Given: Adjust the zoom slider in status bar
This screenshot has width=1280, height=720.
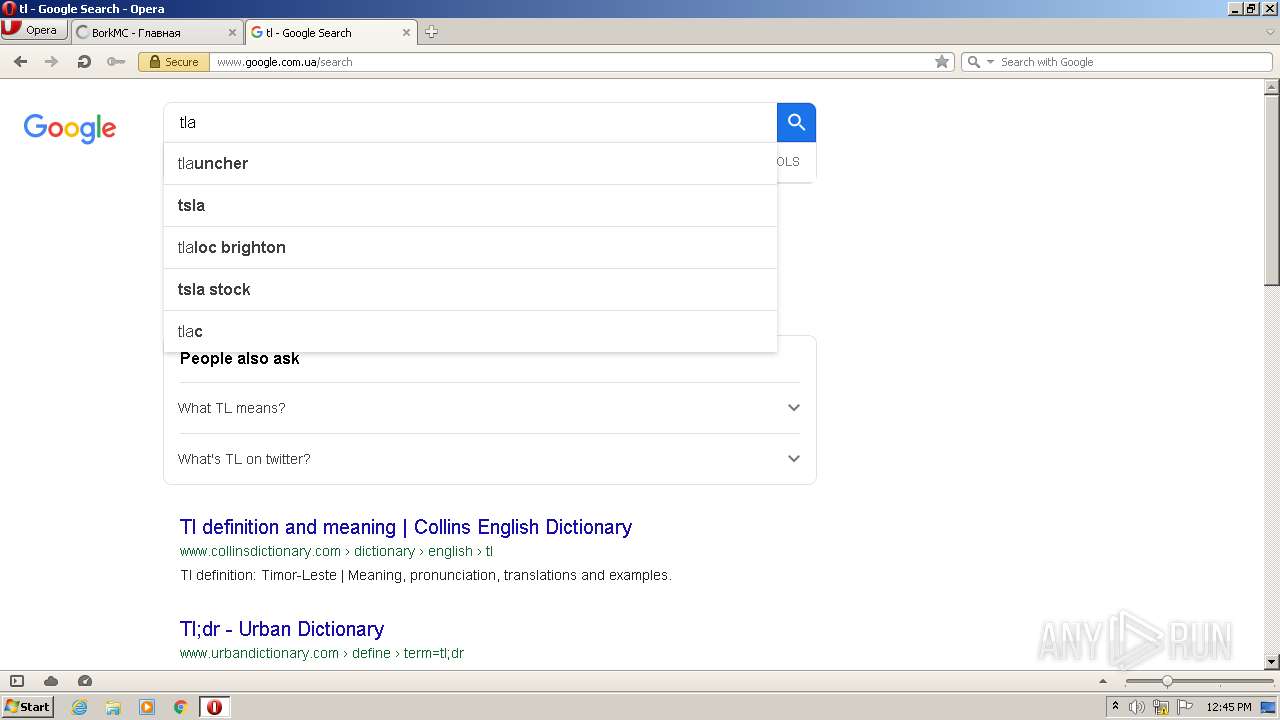Looking at the screenshot, I should (x=1166, y=681).
